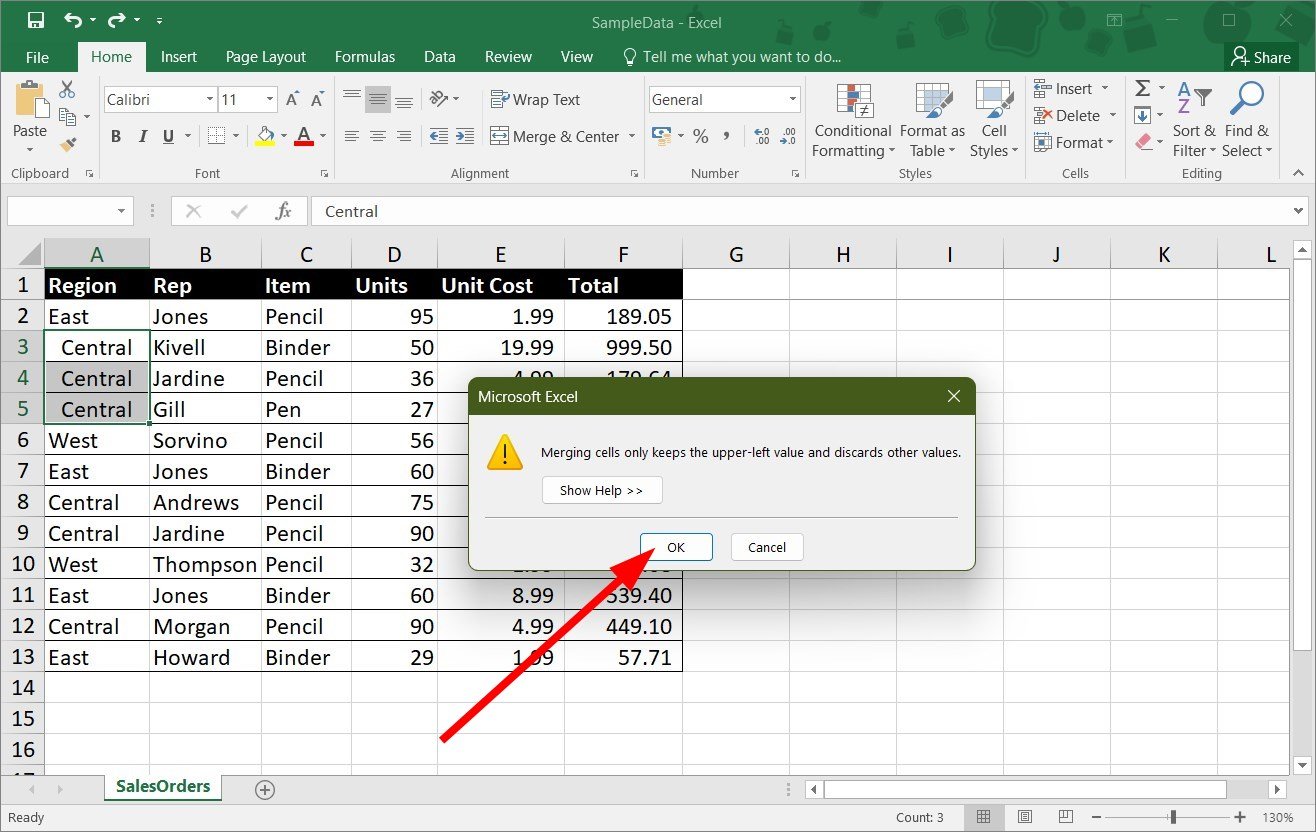Screen dimensions: 1316x832
Task: Open the font size dropdown
Action: point(270,99)
